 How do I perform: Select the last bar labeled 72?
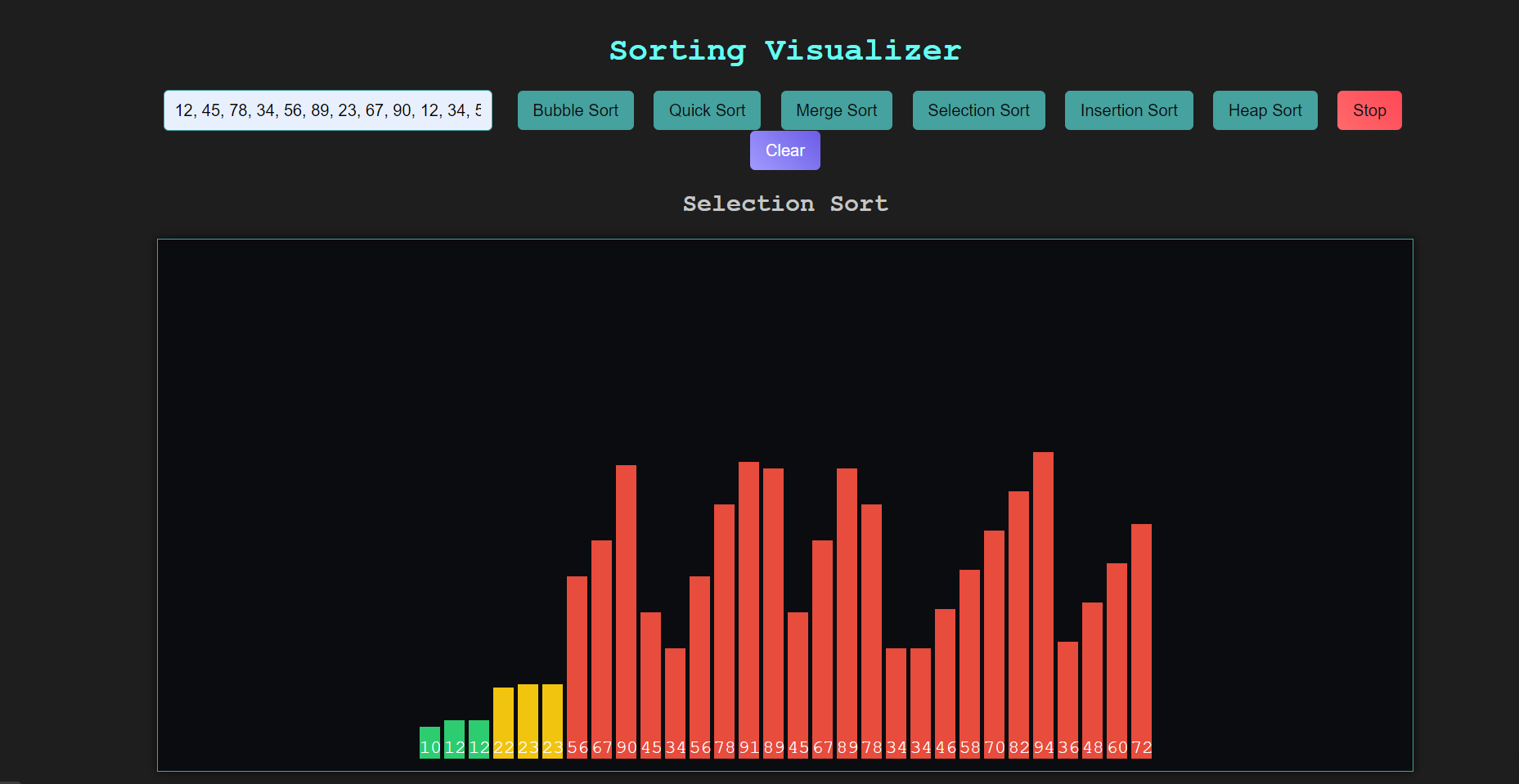(1141, 641)
